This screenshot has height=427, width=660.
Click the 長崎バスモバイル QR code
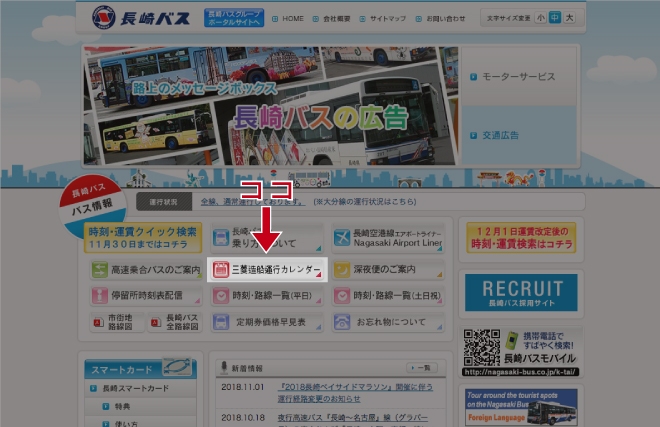click(482, 348)
